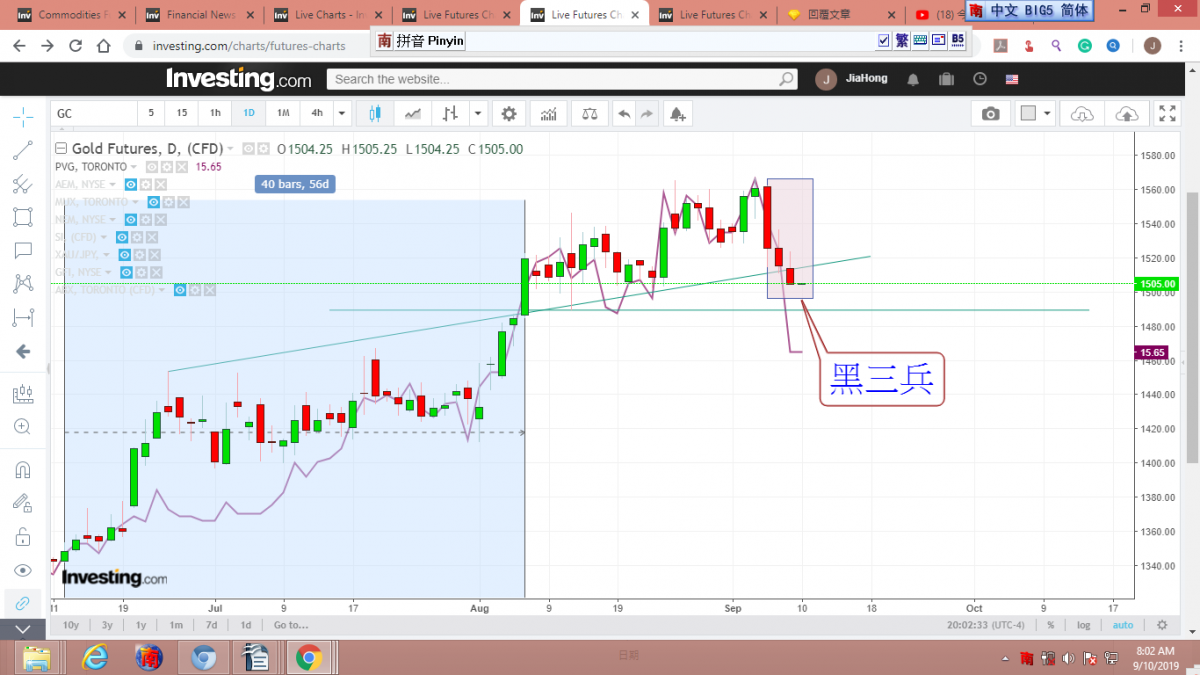Click the save chart cloud-upload icon
1200x675 pixels.
point(1127,114)
